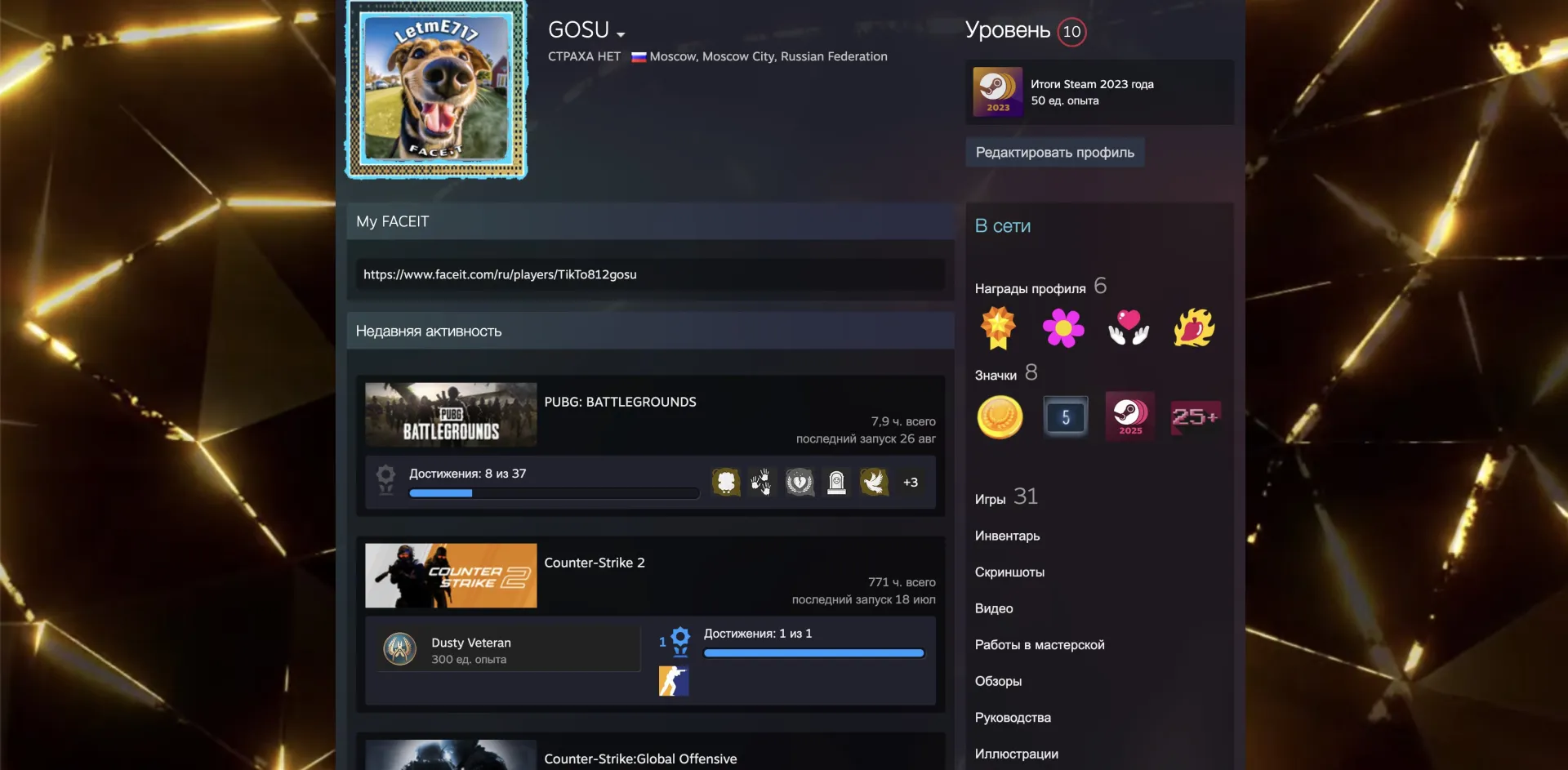This screenshot has height=770, width=1568.
Task: Open Игры 31 games list
Action: [1006, 497]
